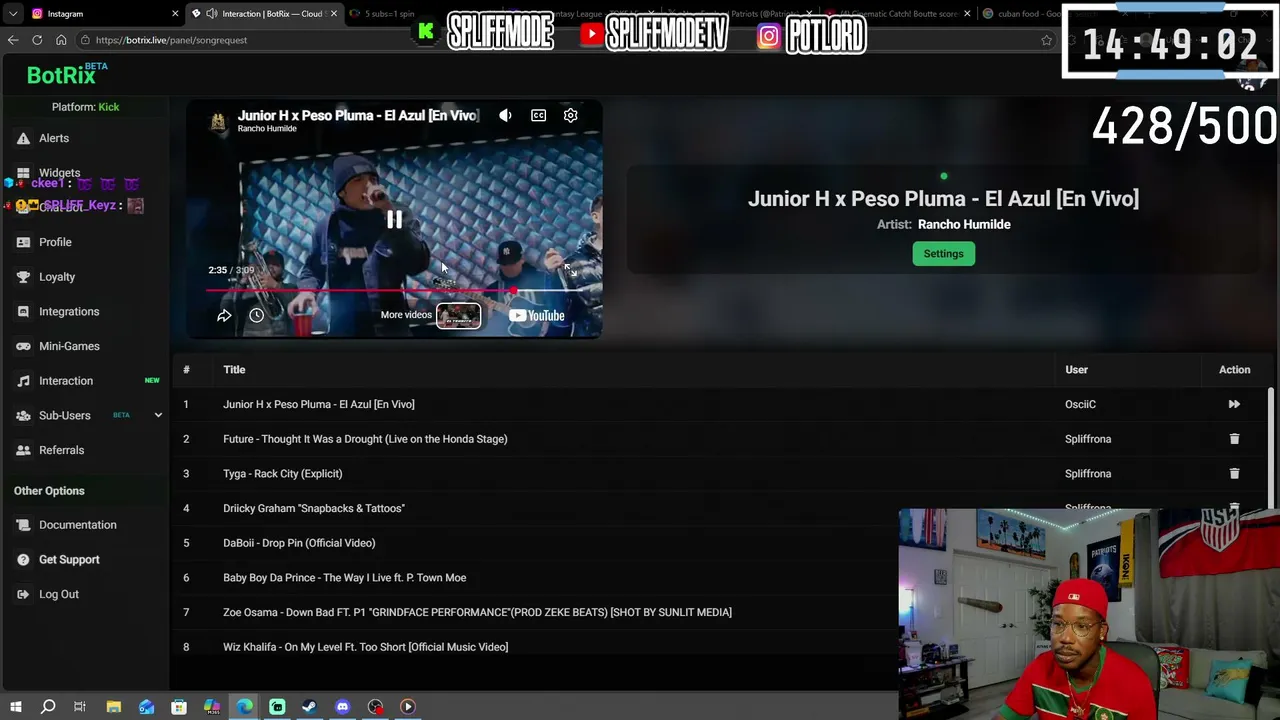
Task: Click the Referrals people icon
Action: point(23,450)
